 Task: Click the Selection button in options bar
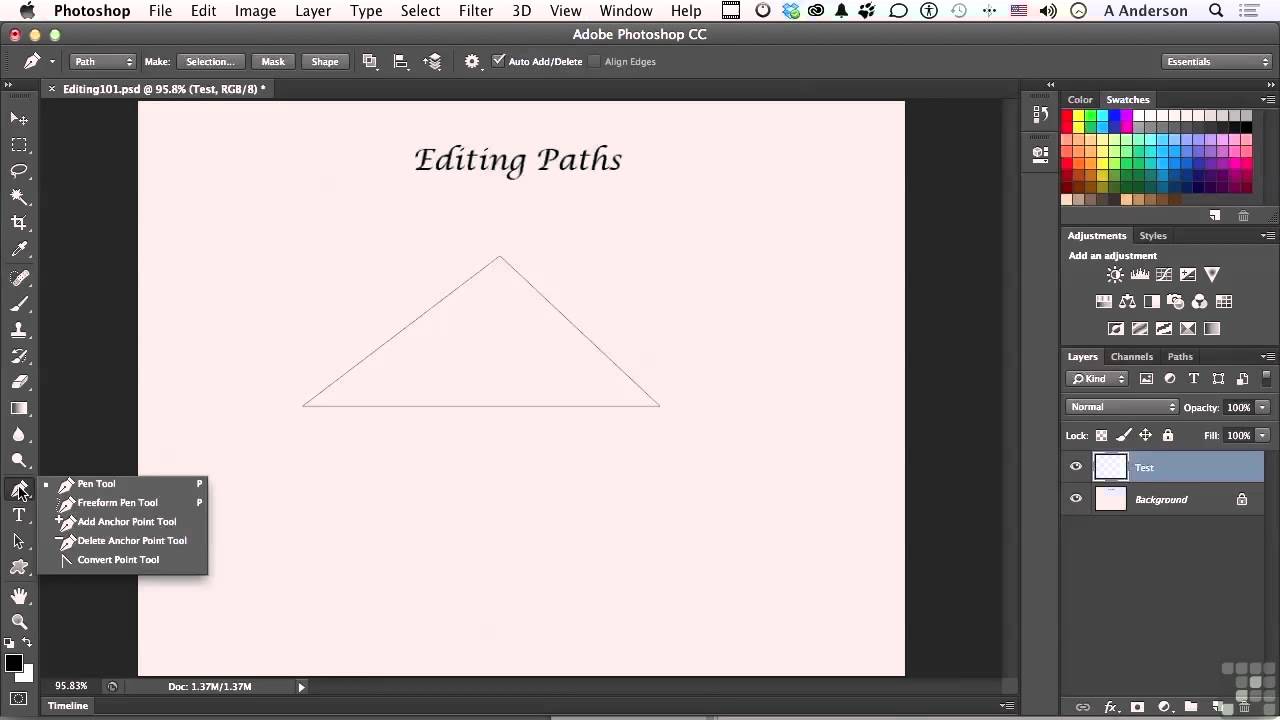(x=211, y=61)
